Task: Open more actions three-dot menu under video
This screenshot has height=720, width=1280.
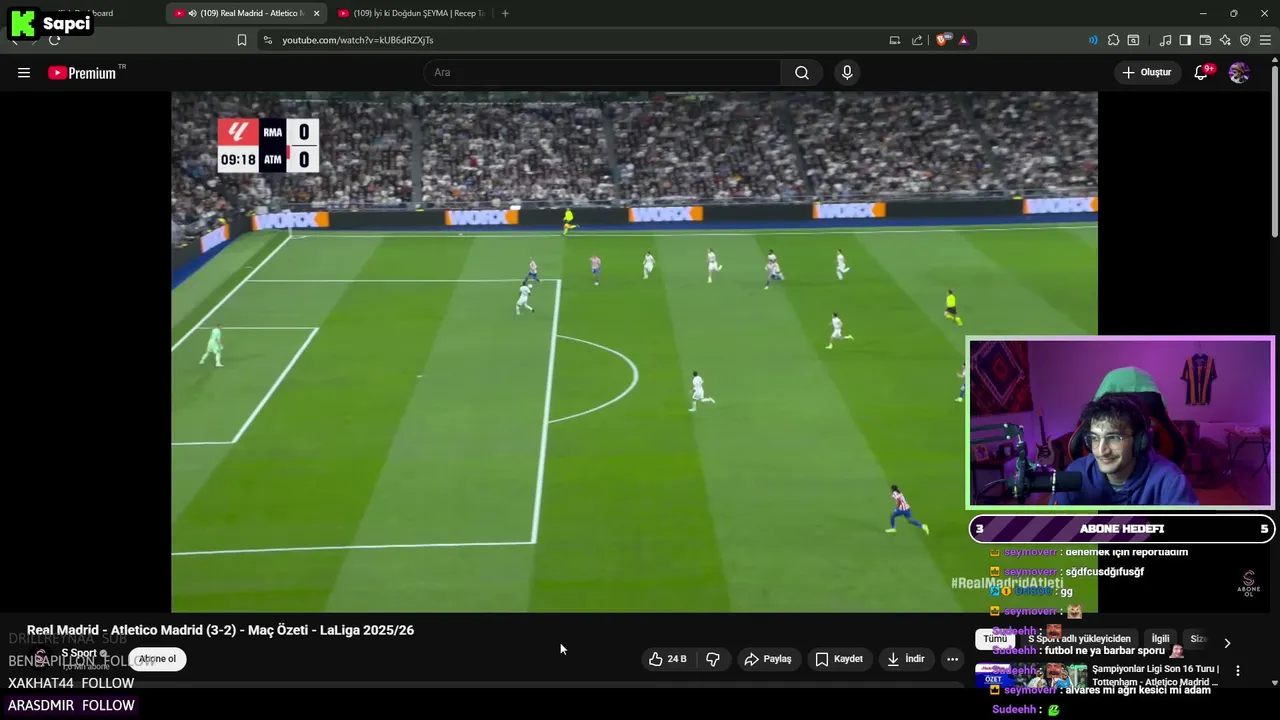Action: pyautogui.click(x=952, y=659)
